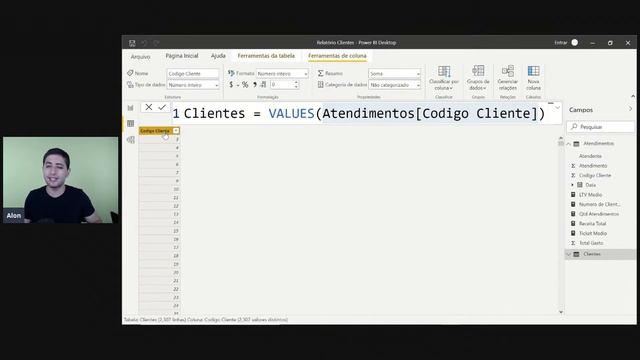Screen dimensions: 640x360
Task: Open the Arquivo menu
Action: (140, 56)
